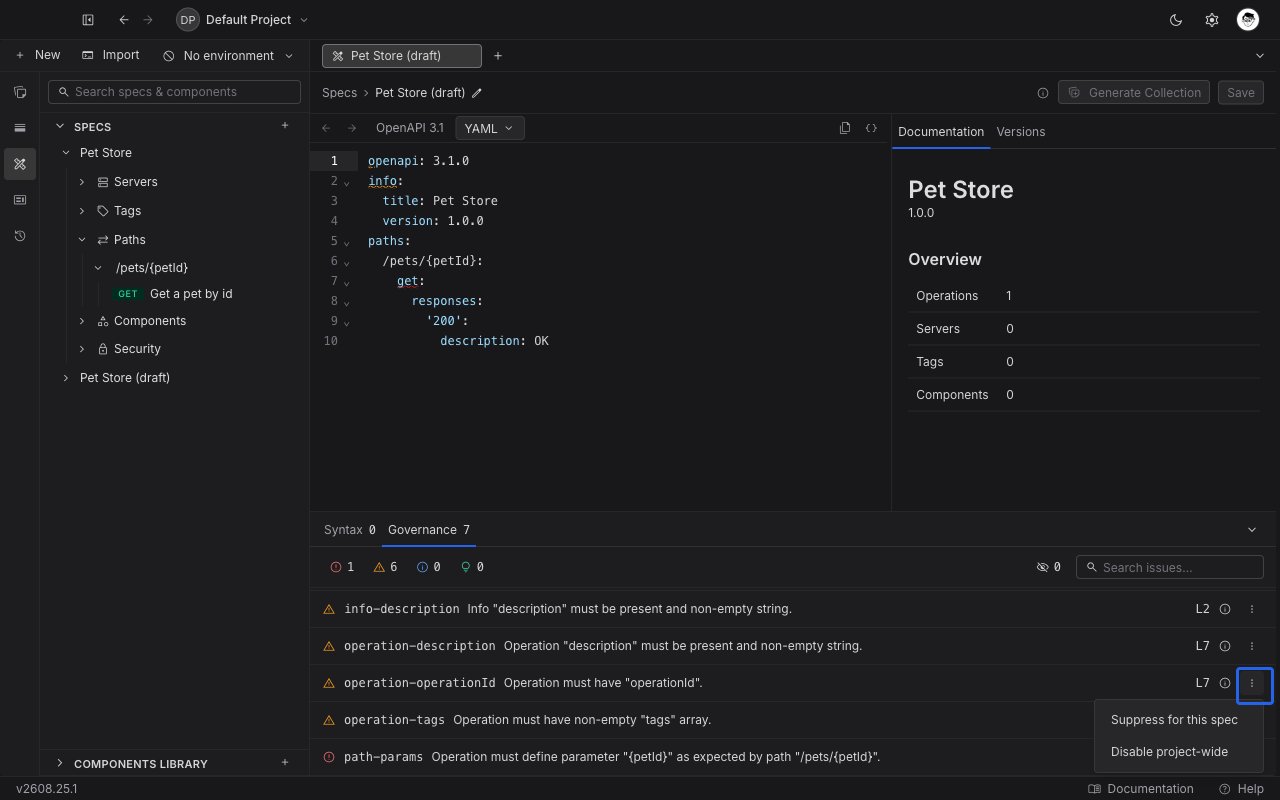Screen dimensions: 1280x800
Task: Open kebab menu for operation-description issue
Action: (x=1252, y=646)
